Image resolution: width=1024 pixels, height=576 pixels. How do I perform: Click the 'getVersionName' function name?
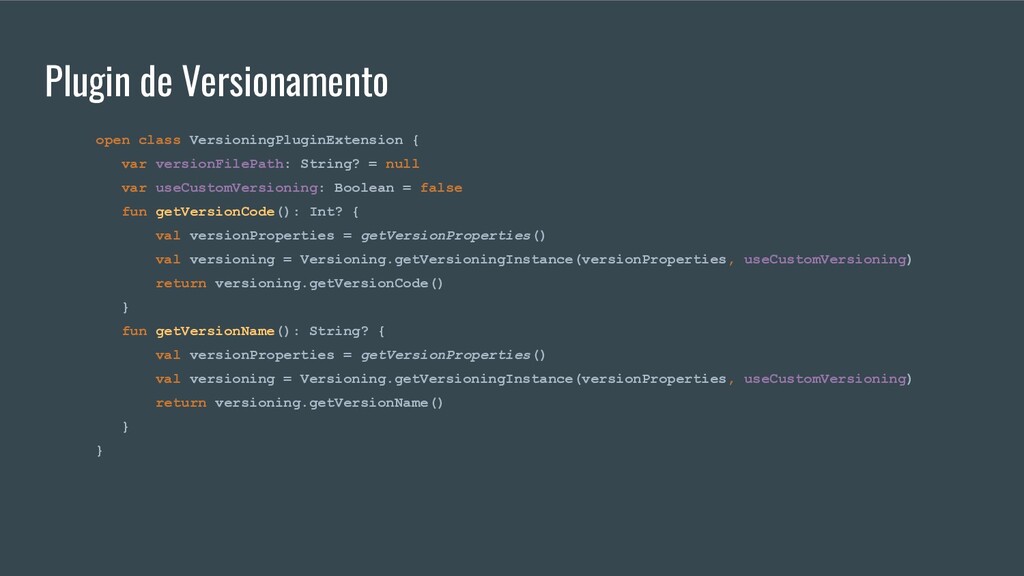coord(215,332)
